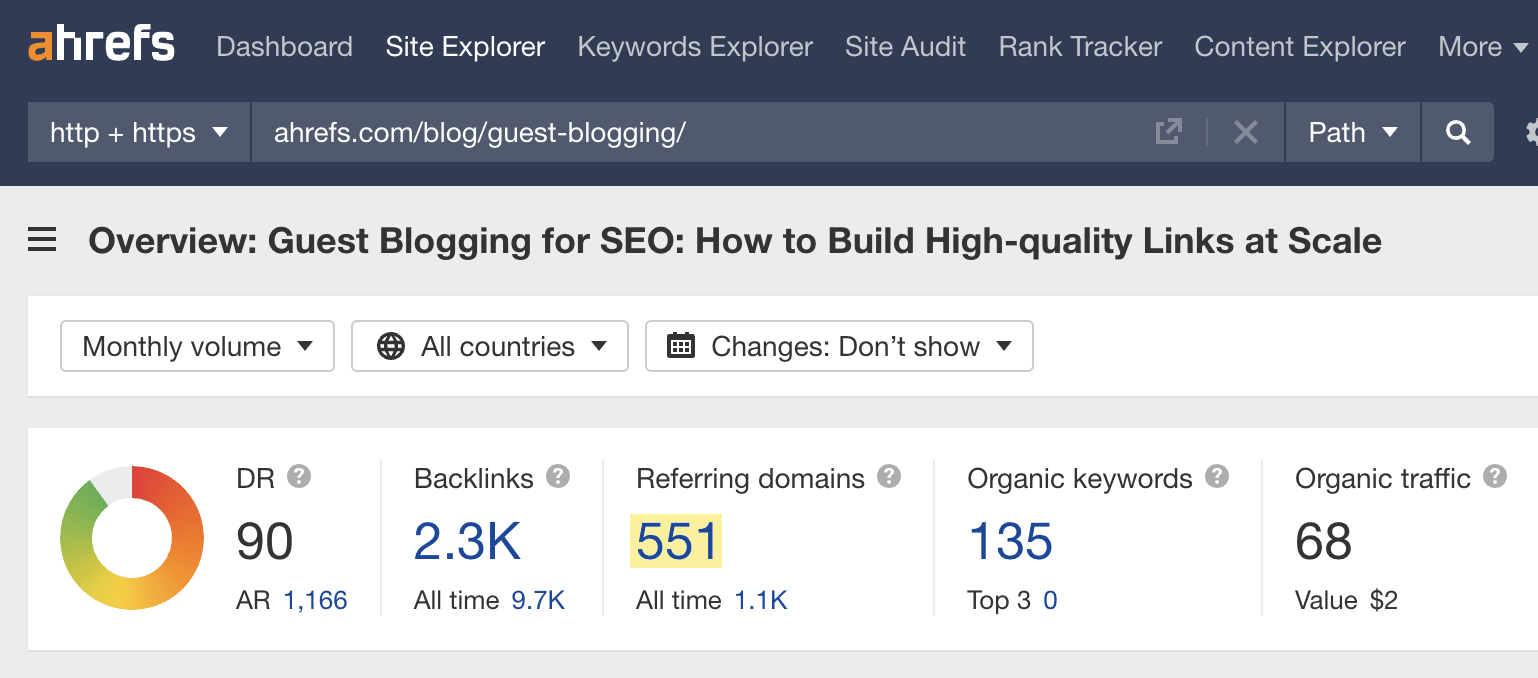Image resolution: width=1538 pixels, height=678 pixels.
Task: Open the Path mode dropdown
Action: click(x=1353, y=132)
